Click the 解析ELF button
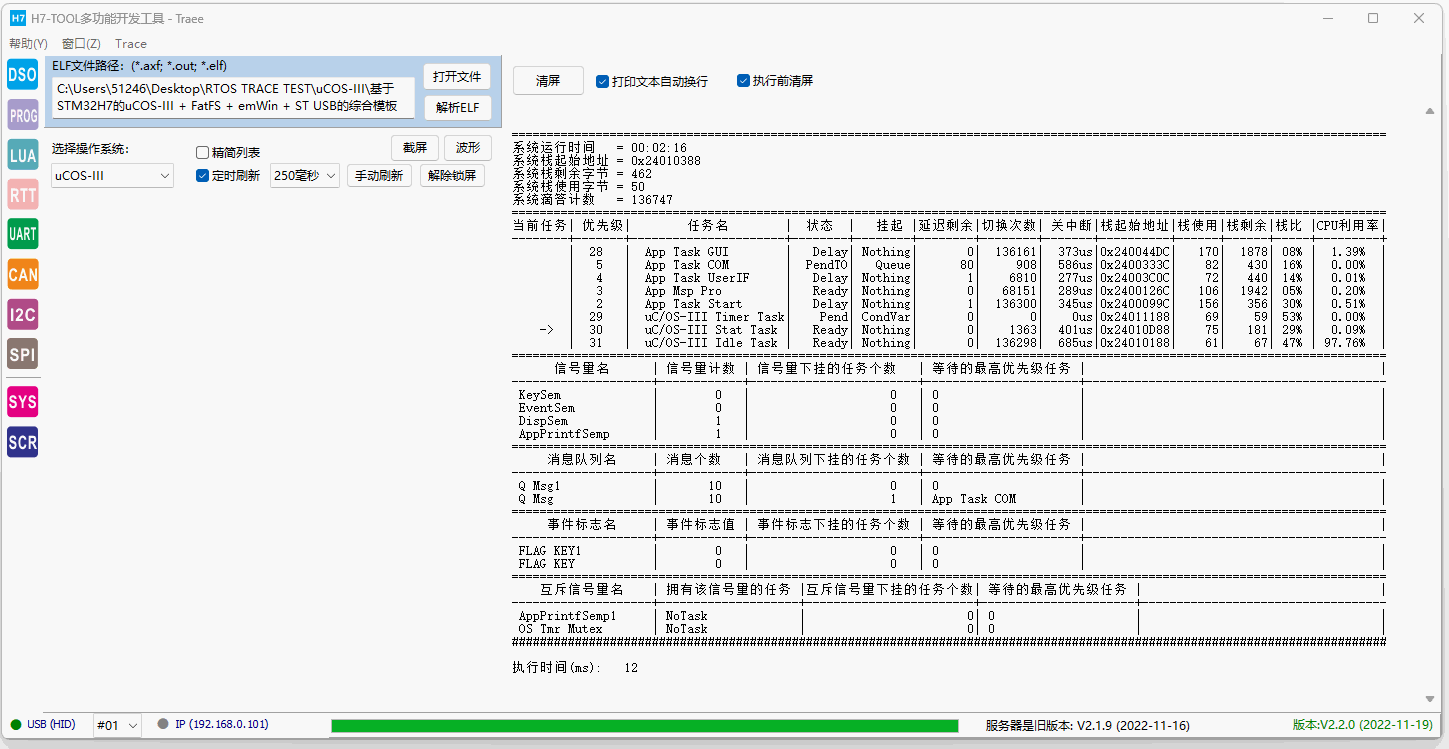Viewport: 1449px width, 749px height. [x=457, y=107]
